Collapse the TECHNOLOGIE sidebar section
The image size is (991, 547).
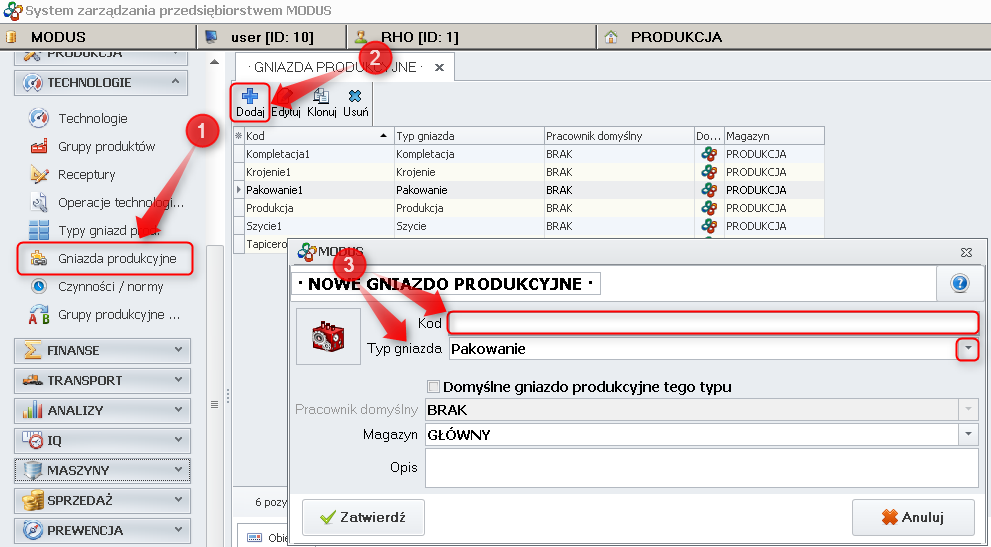click(x=101, y=82)
